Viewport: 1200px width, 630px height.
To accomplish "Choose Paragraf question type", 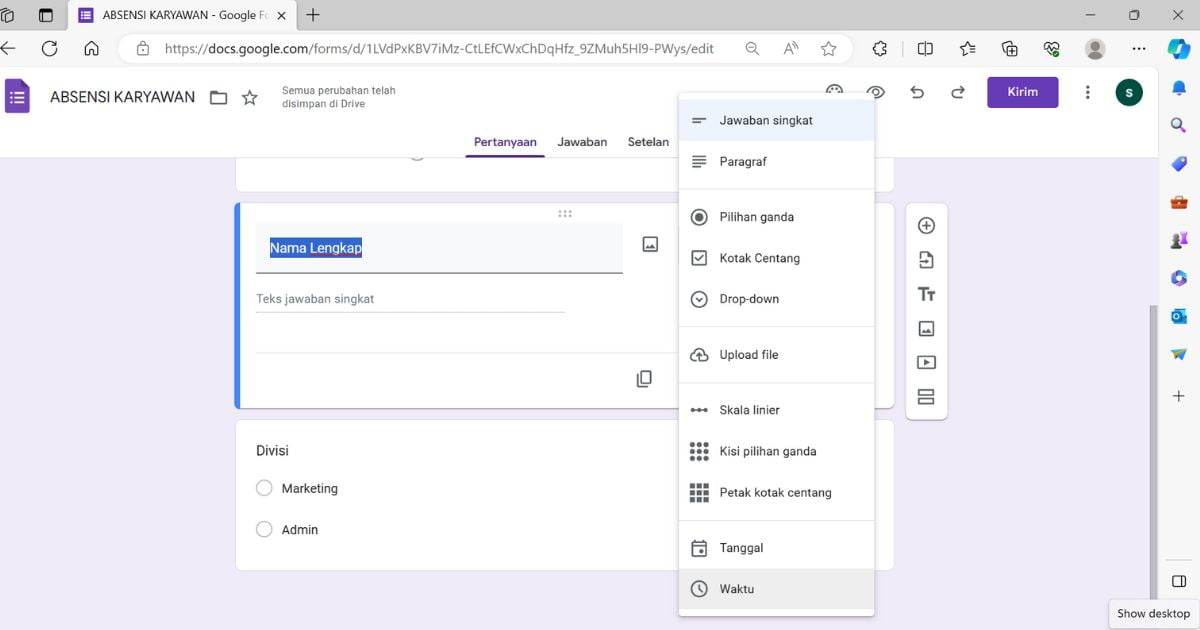I will [x=776, y=161].
